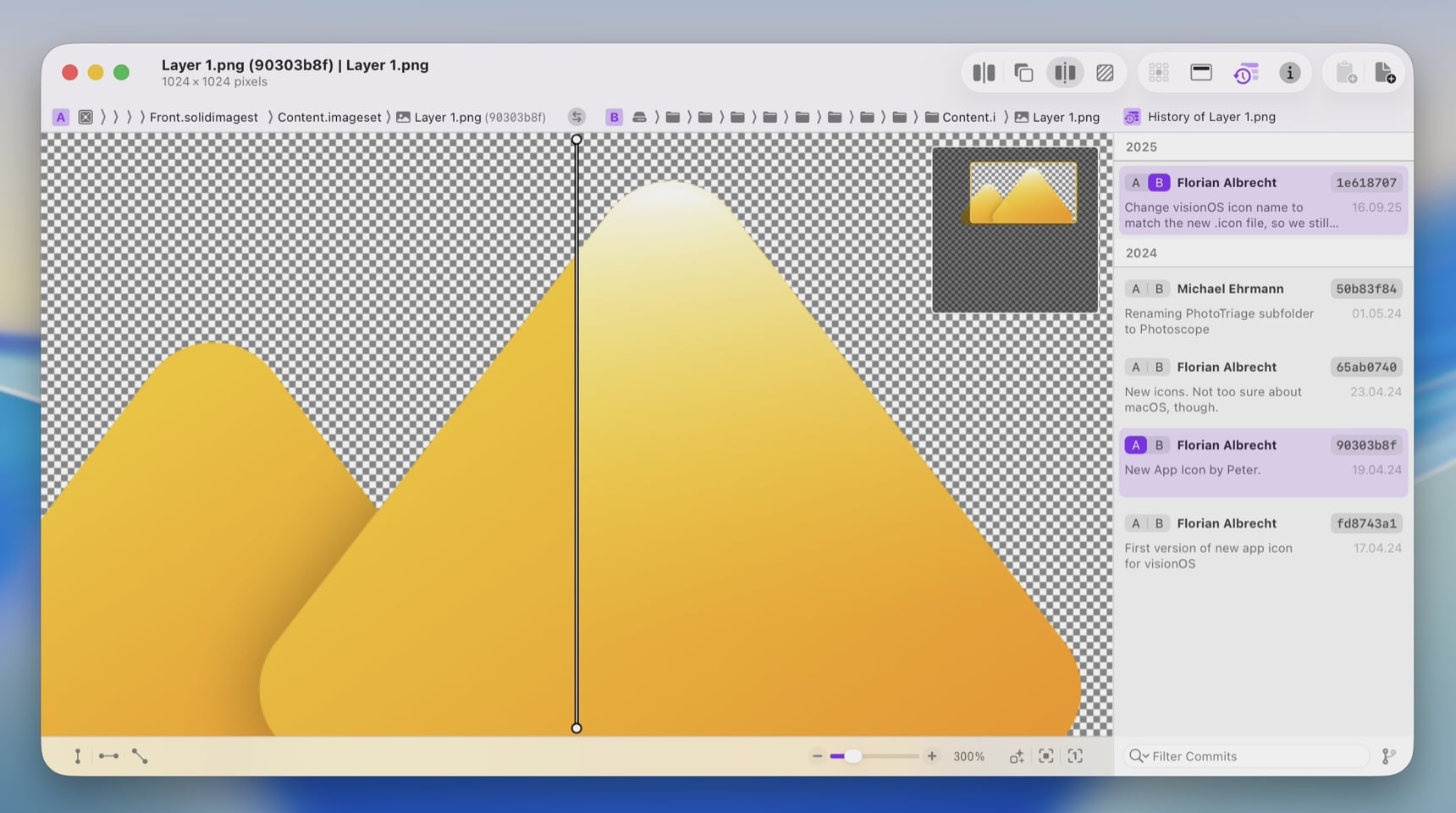
Task: Set vertical split line orientation
Action: pos(78,756)
